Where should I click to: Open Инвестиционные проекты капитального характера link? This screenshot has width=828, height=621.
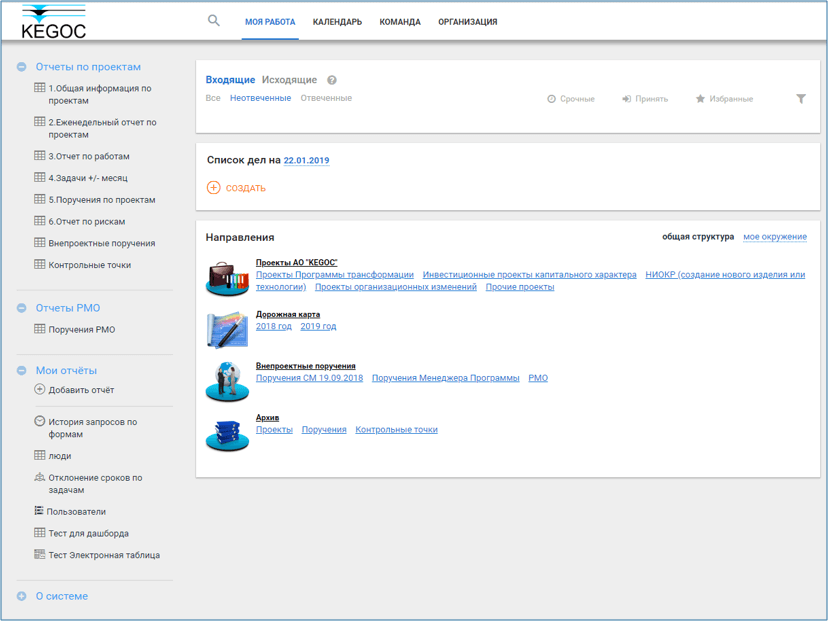[x=530, y=275]
